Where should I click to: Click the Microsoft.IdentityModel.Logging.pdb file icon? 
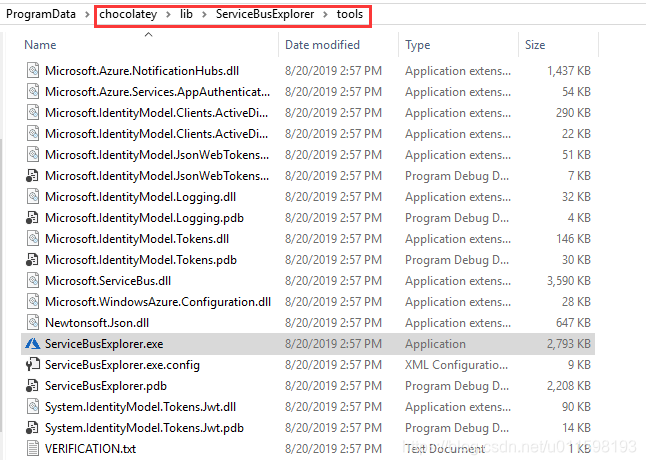click(x=33, y=218)
